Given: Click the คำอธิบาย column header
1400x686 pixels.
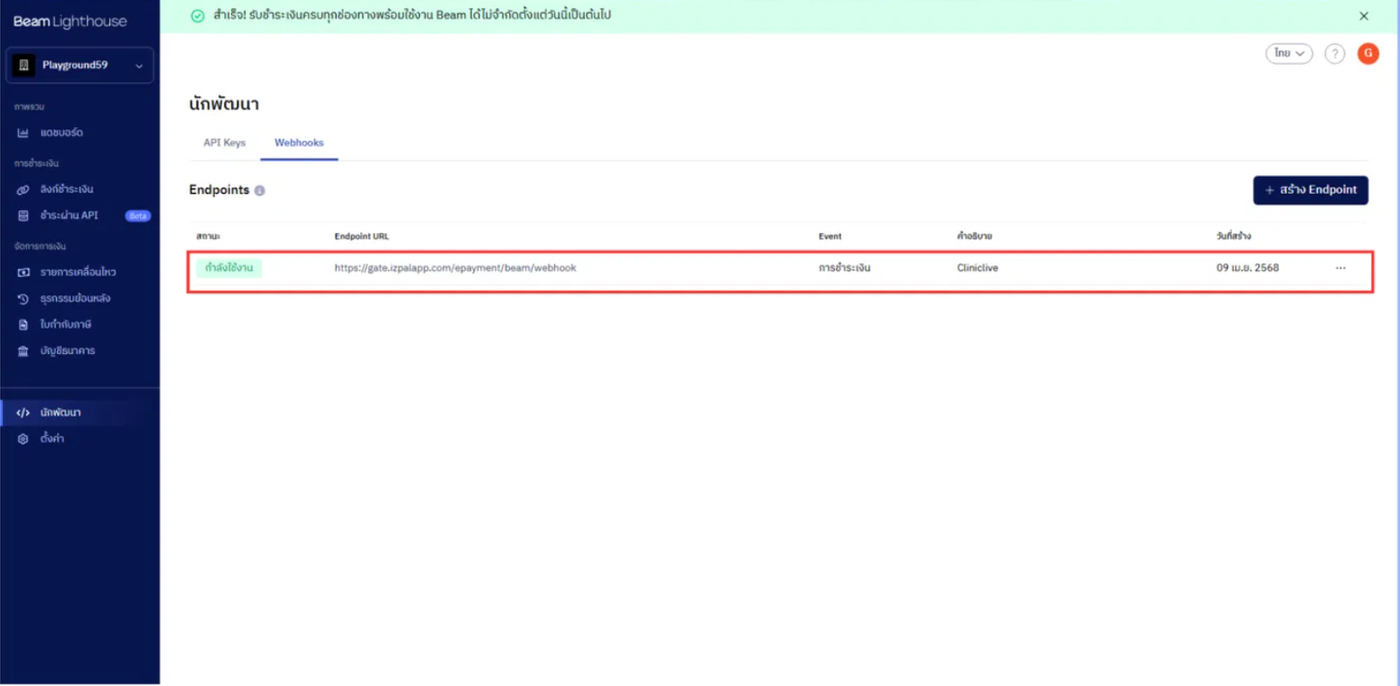Looking at the screenshot, I should (974, 236).
